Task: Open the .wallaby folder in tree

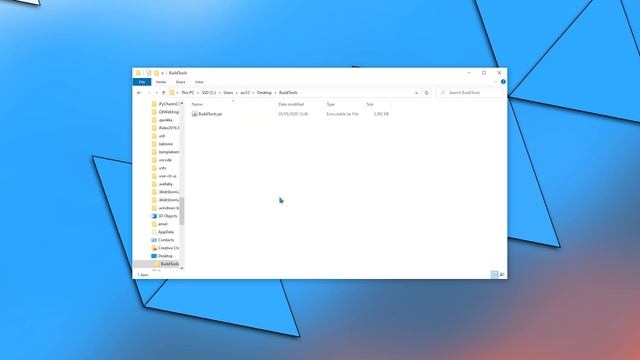Action: (x=165, y=184)
